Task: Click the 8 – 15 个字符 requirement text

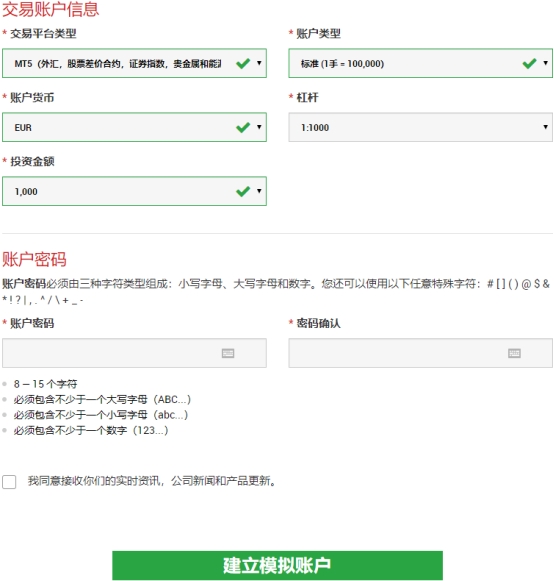Action: coord(45,384)
